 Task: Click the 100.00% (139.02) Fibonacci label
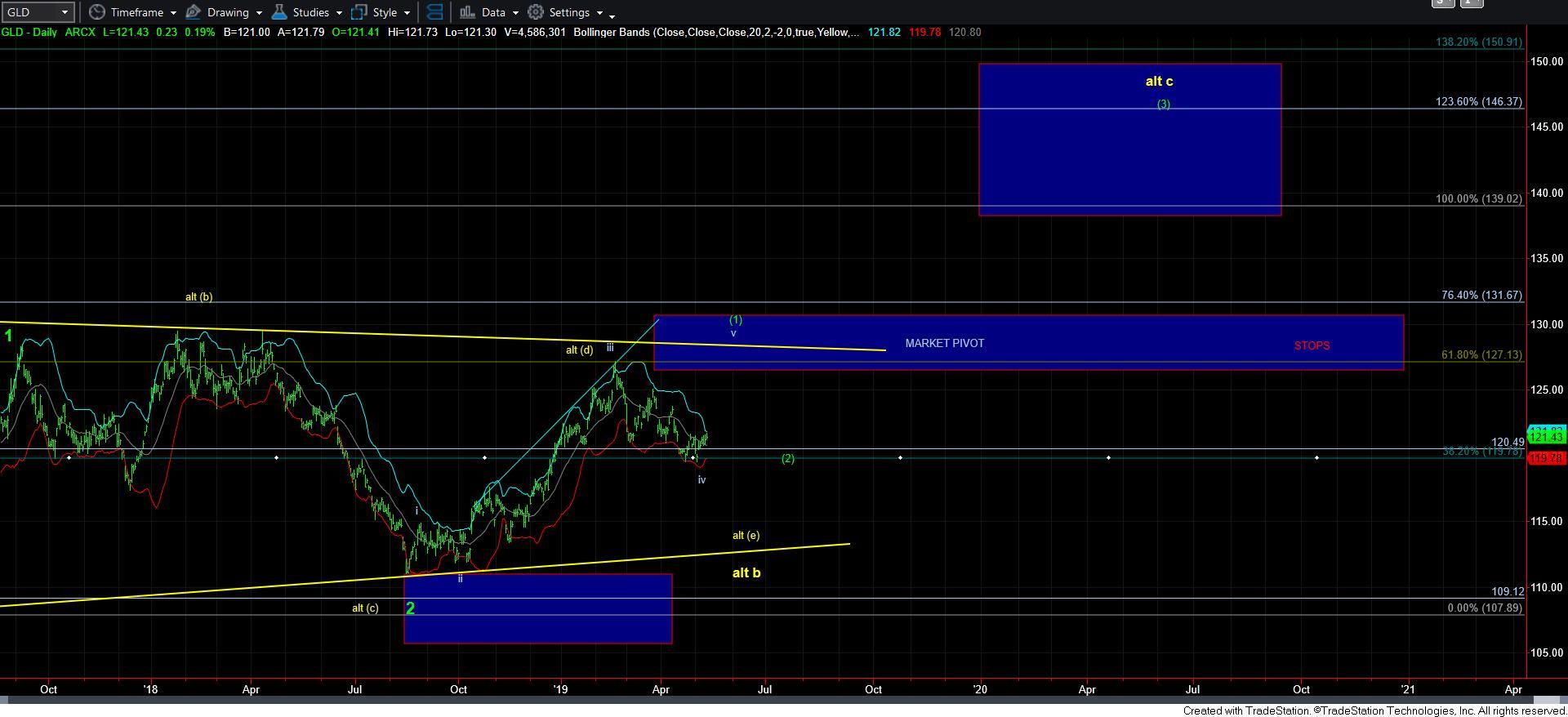click(1479, 199)
